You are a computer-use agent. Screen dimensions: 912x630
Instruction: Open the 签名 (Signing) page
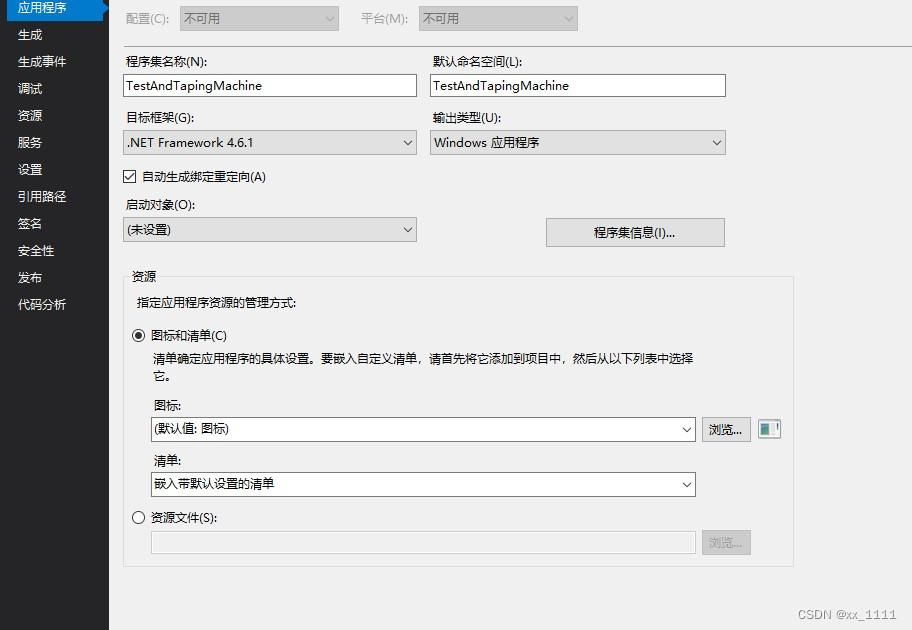click(x=30, y=224)
